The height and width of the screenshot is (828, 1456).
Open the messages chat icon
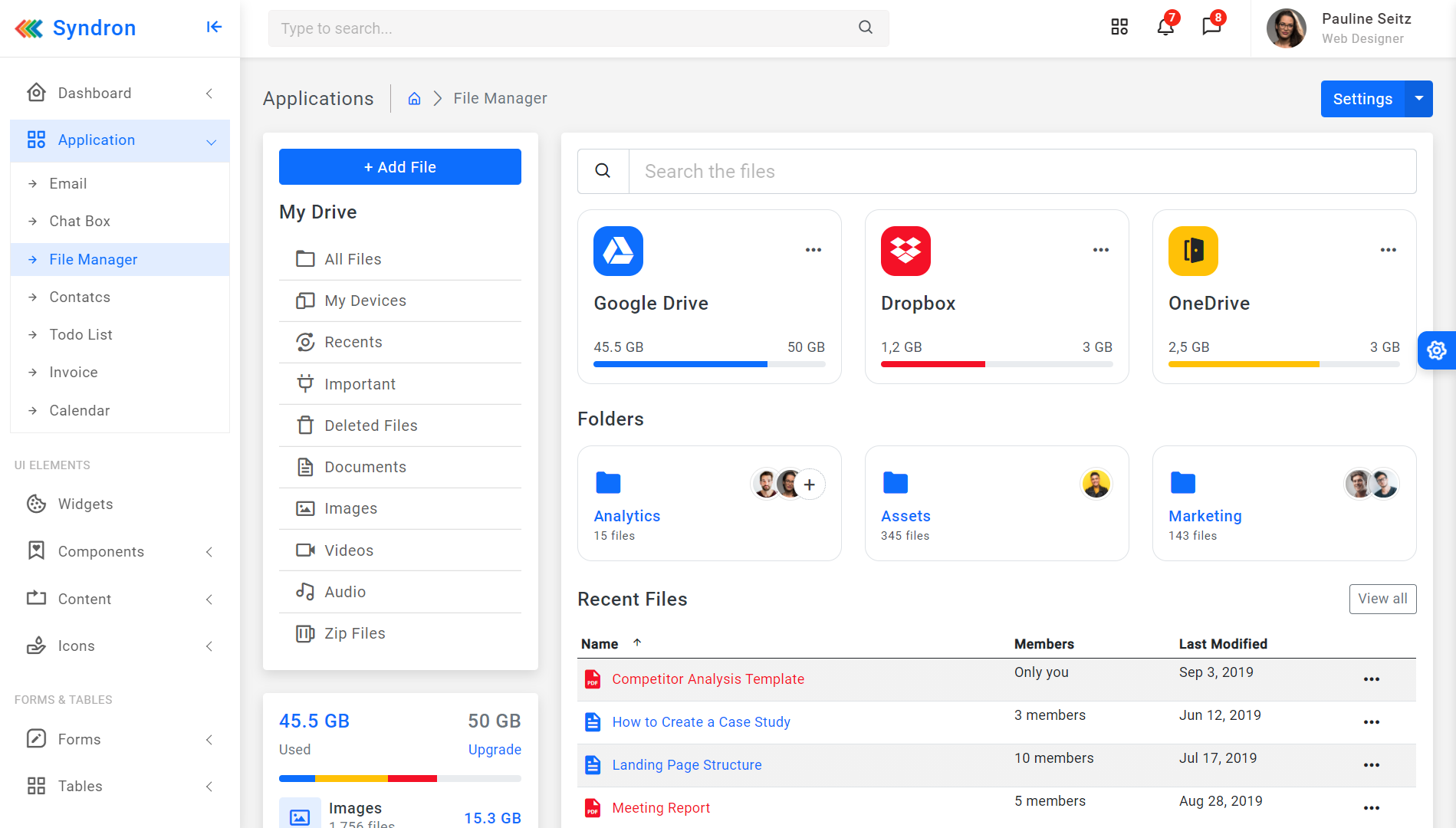click(x=1211, y=28)
